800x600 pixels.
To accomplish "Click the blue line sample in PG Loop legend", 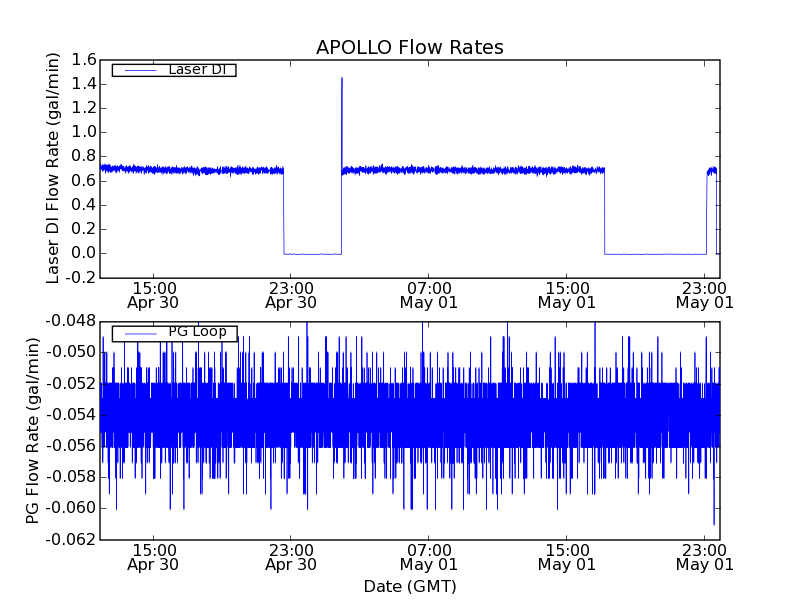I will coord(139,333).
